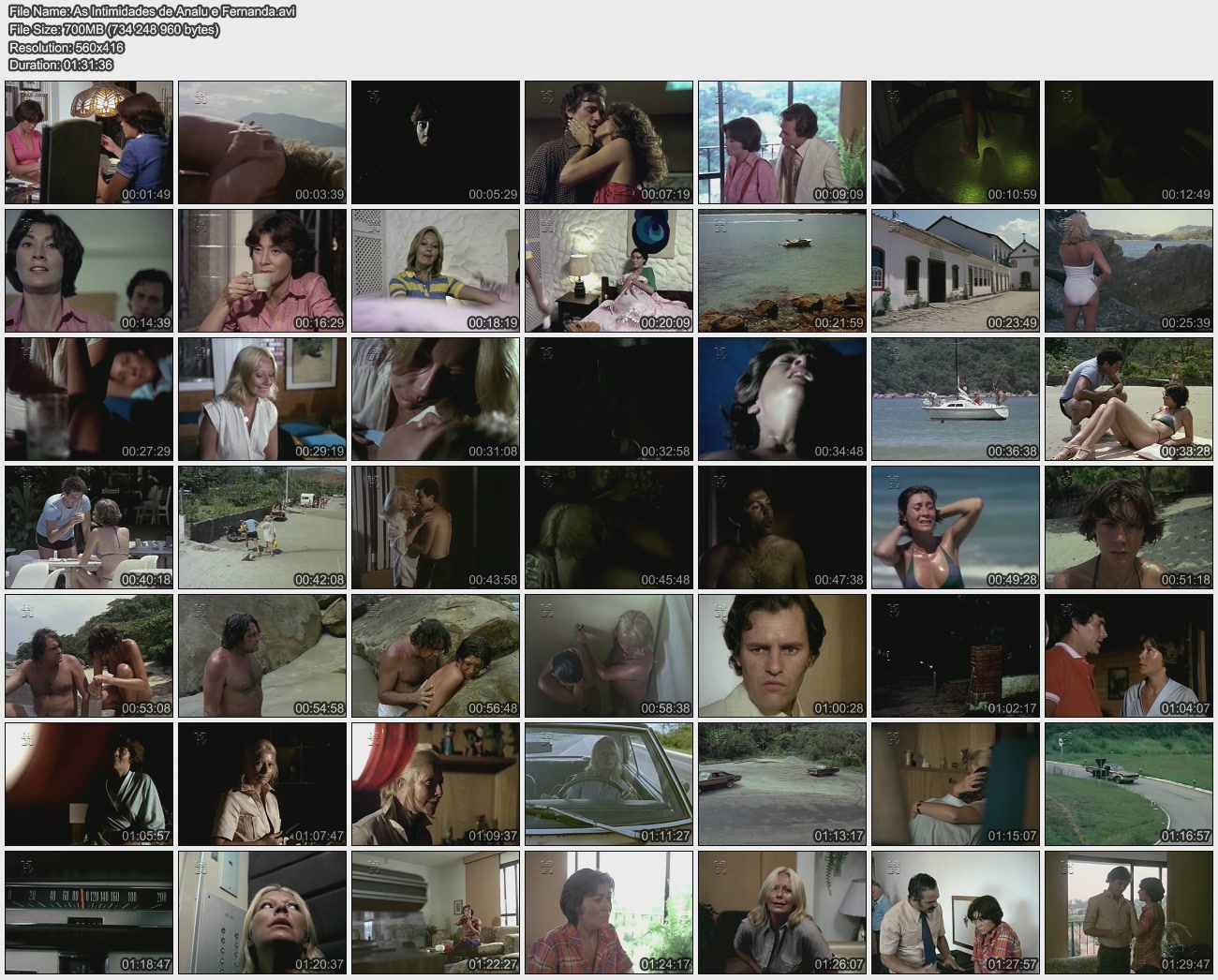Open the man's close-up frame at 01:00:28
1218x980 pixels.
click(782, 656)
